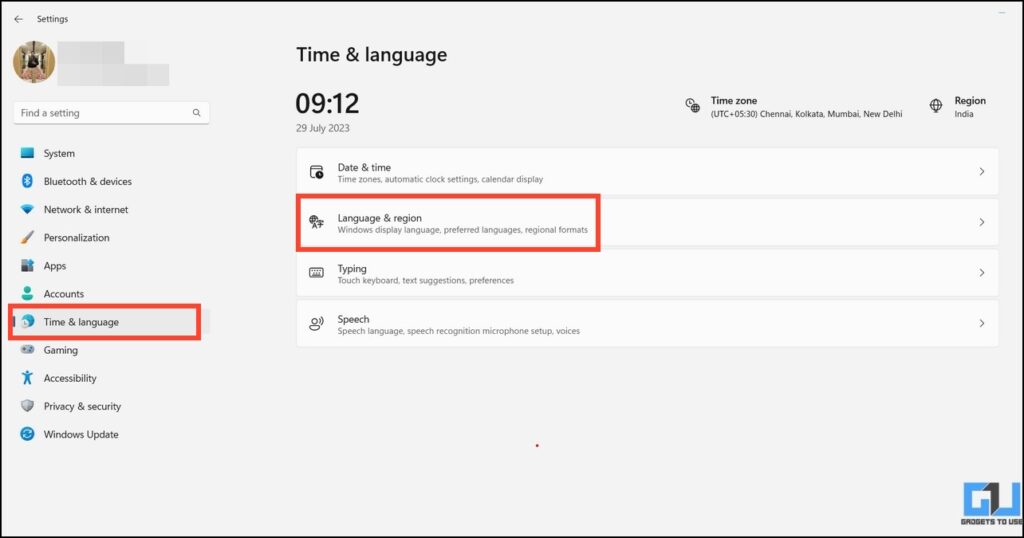The width and height of the screenshot is (1024, 538).
Task: Open Speech settings
Action: pos(647,324)
